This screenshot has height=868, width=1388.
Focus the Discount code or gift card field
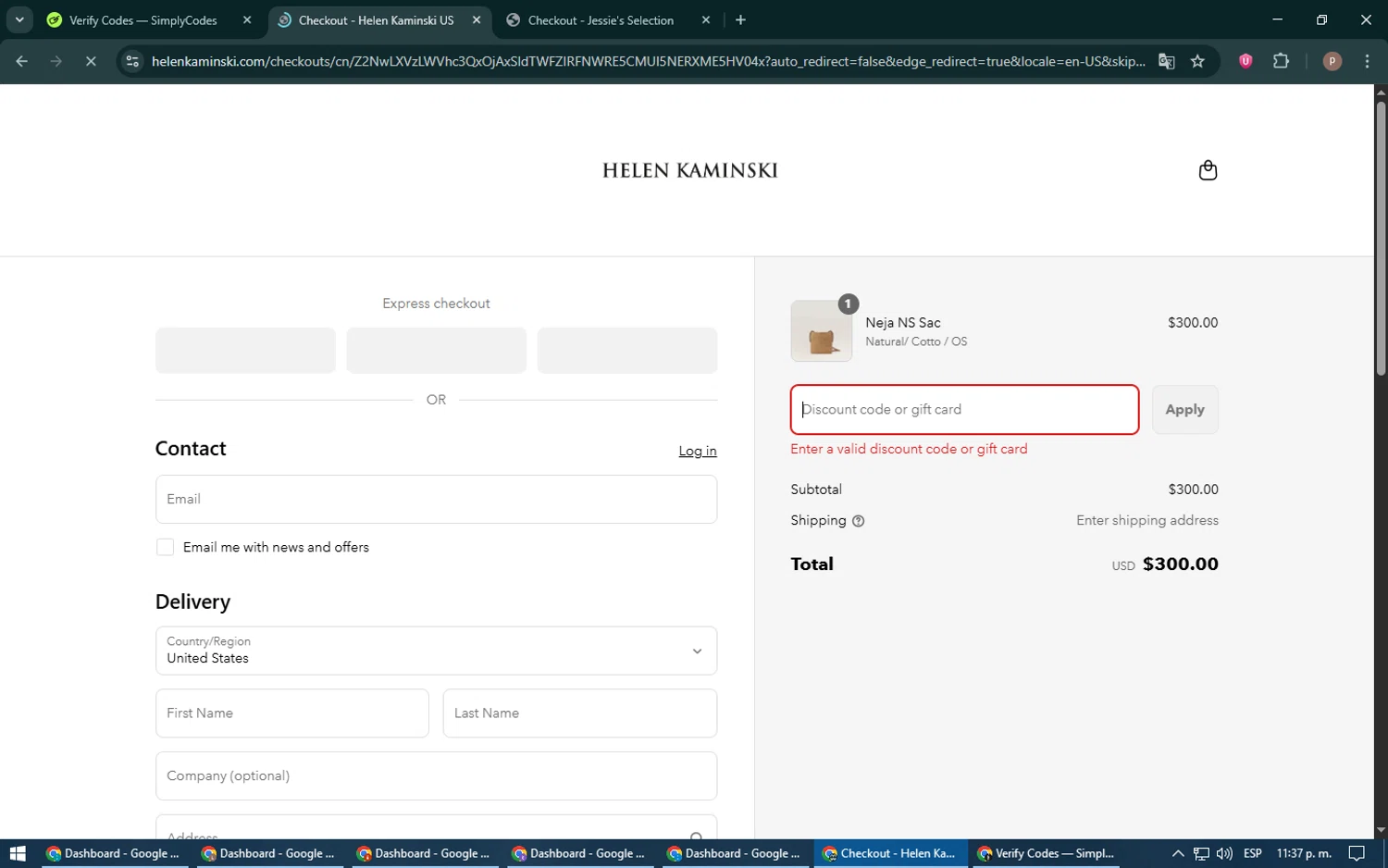point(964,409)
